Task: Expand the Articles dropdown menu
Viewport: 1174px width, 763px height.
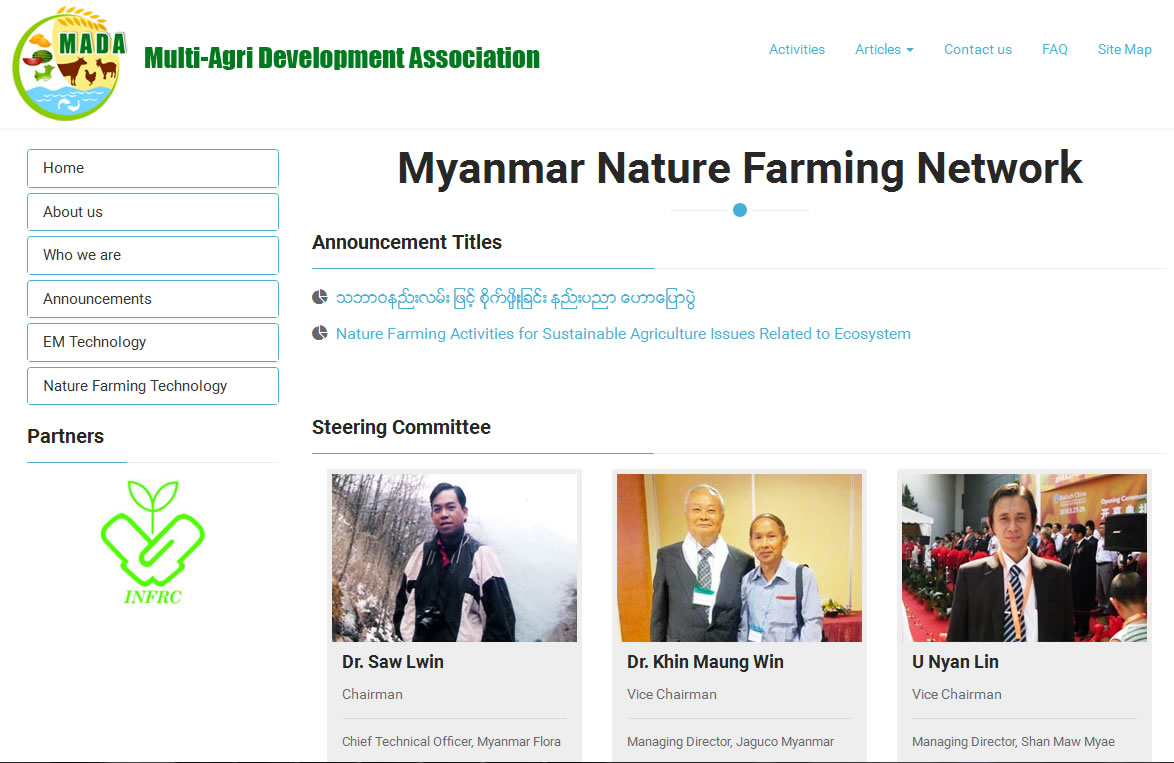Action: tap(884, 49)
